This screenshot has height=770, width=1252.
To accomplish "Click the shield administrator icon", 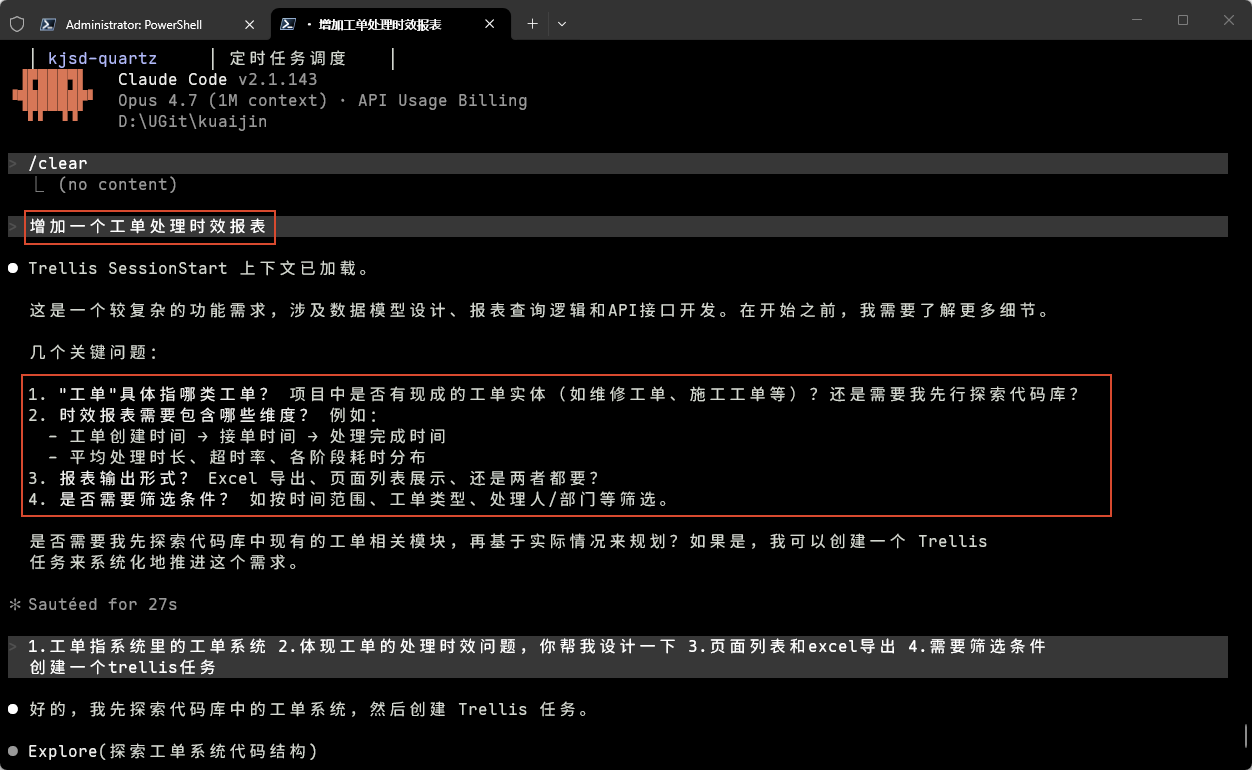I will click(16, 24).
